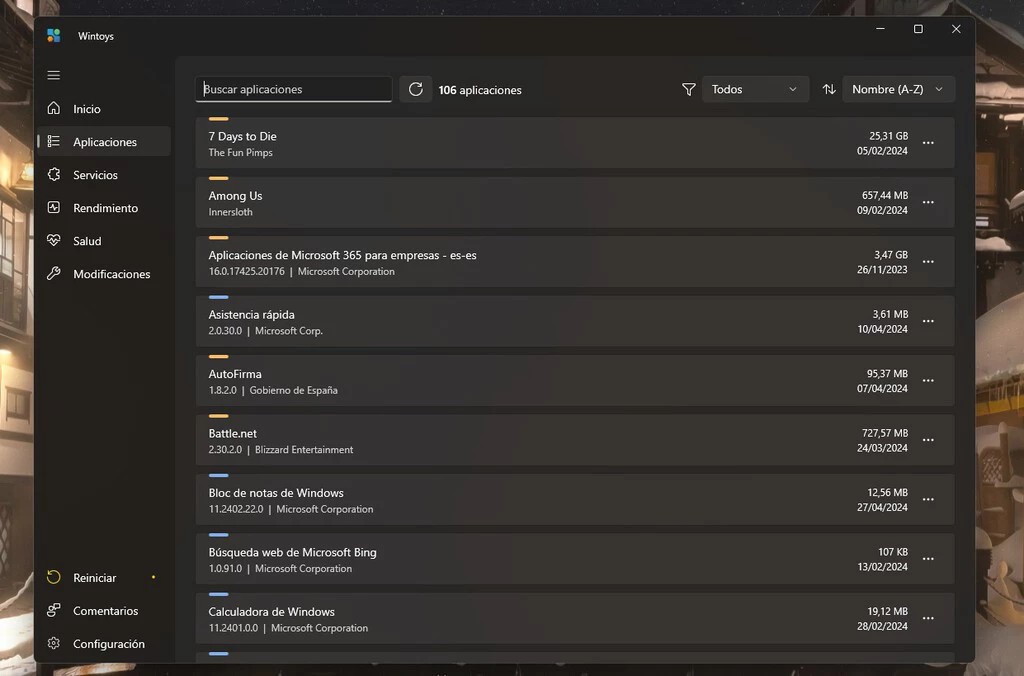Refresh the applications list
1024x676 pixels.
(x=416, y=89)
